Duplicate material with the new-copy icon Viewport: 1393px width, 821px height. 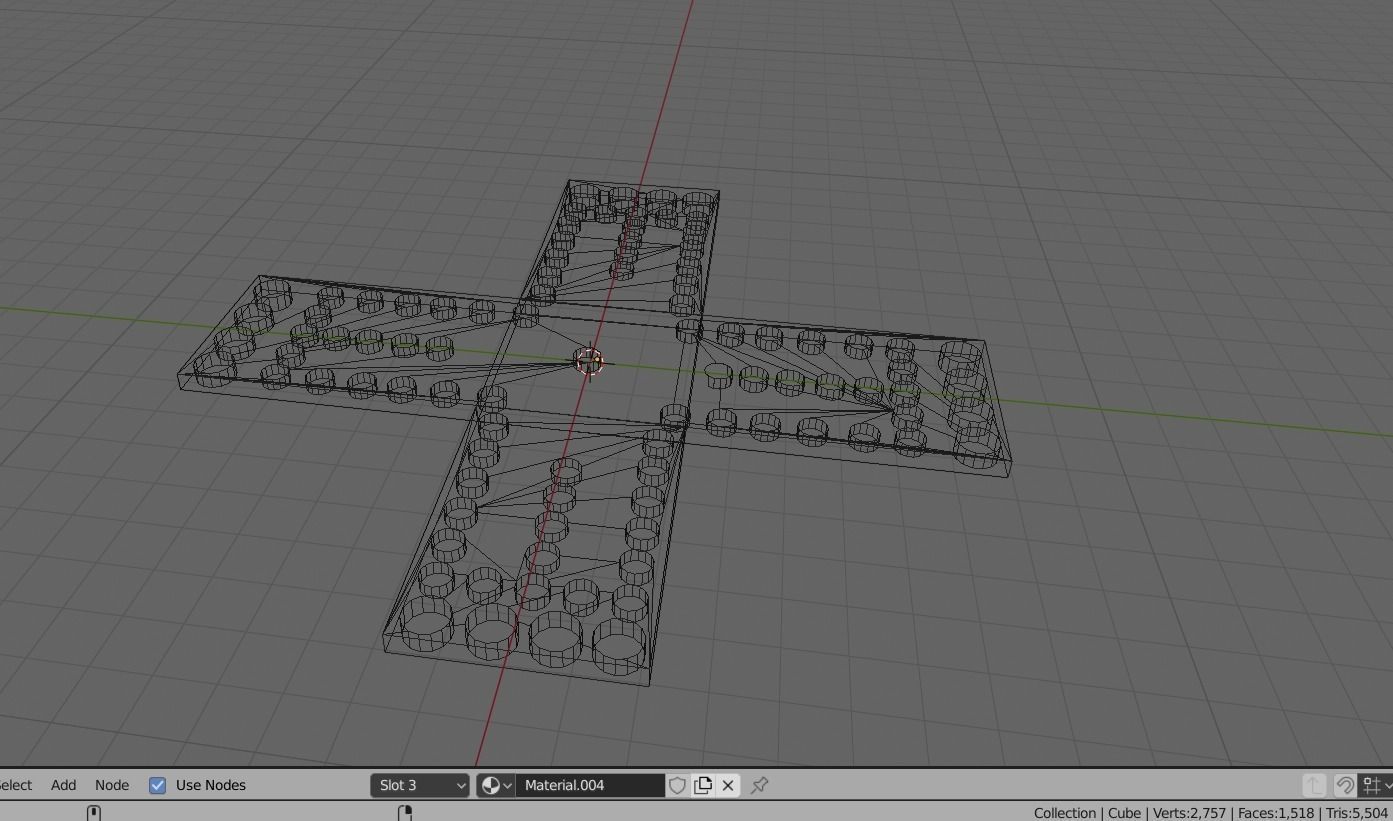(x=703, y=785)
